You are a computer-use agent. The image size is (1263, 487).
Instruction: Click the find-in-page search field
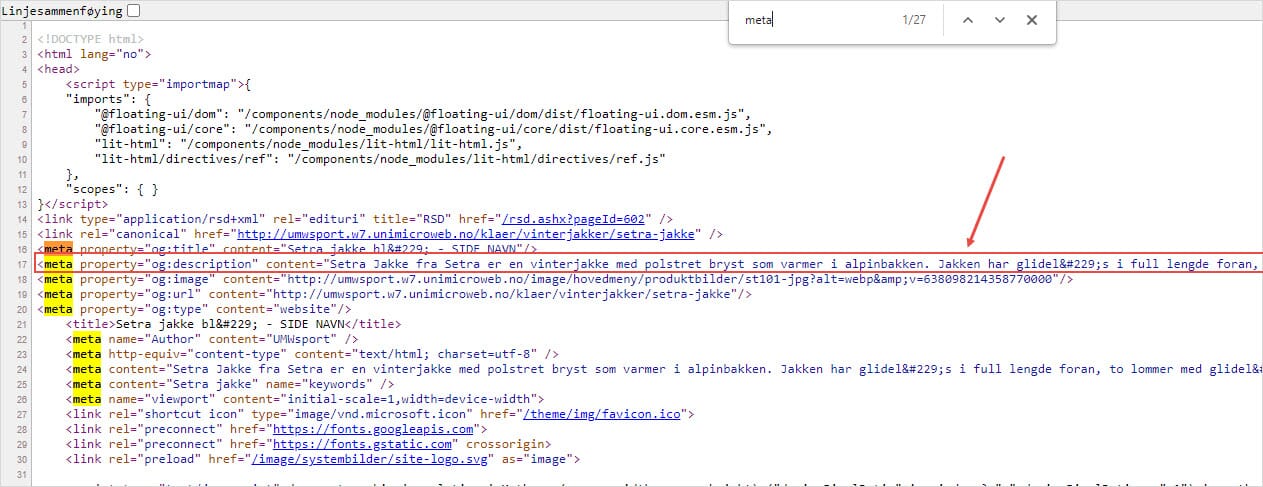[x=812, y=20]
